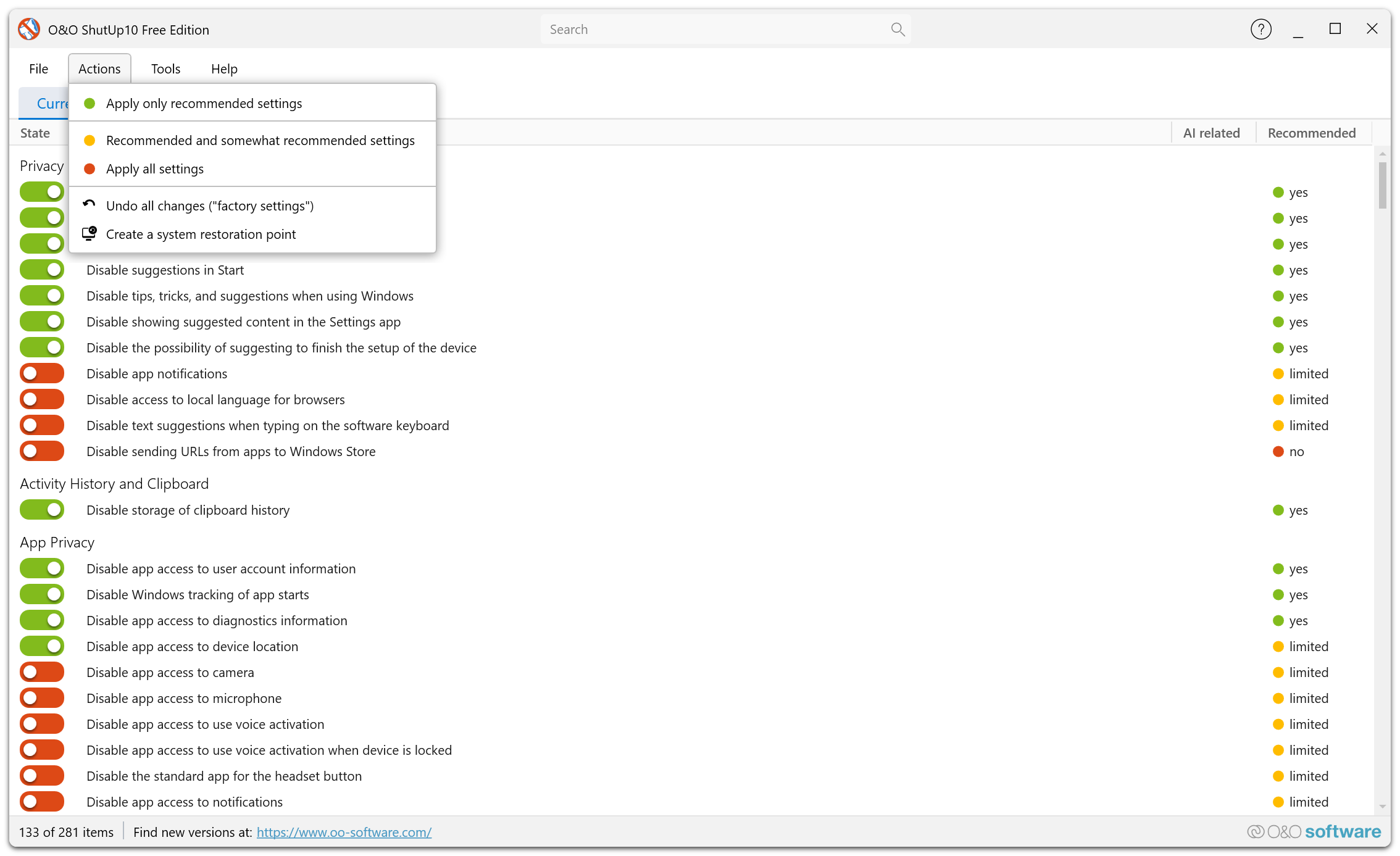Select Undo all changes (factory settings)

[252, 206]
